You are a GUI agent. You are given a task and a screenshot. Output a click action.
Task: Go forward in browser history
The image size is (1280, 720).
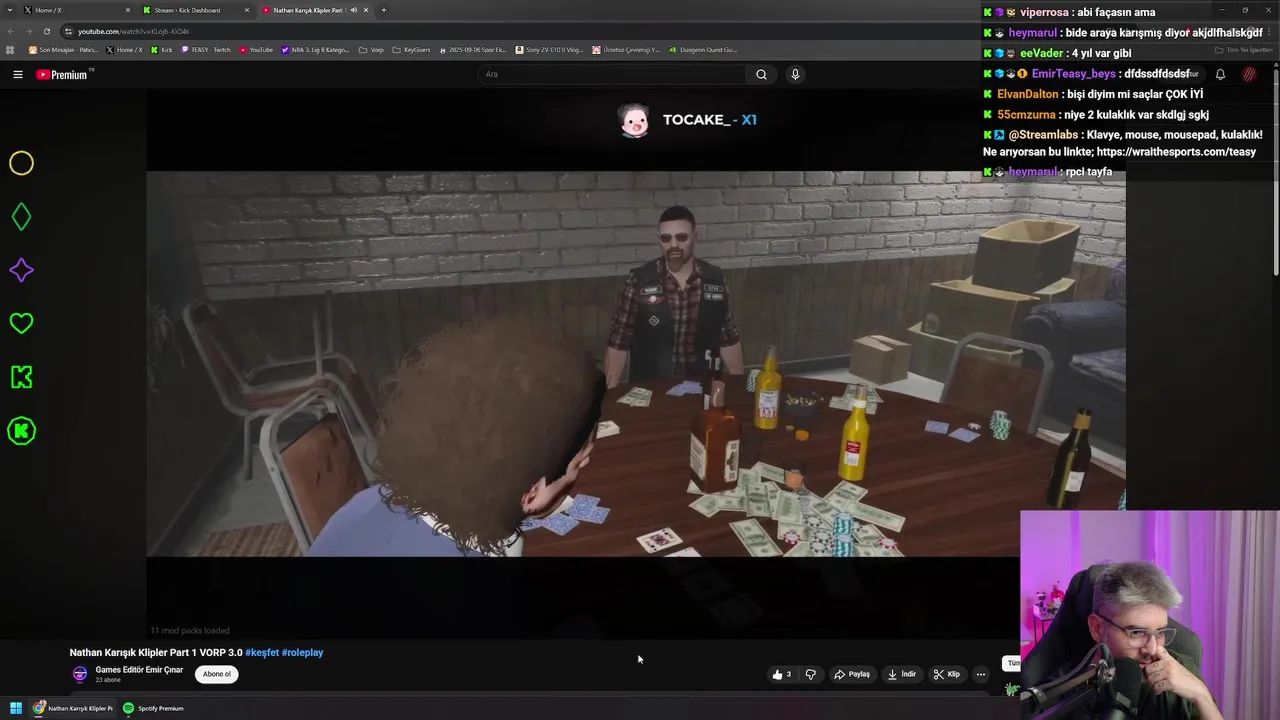tap(29, 31)
